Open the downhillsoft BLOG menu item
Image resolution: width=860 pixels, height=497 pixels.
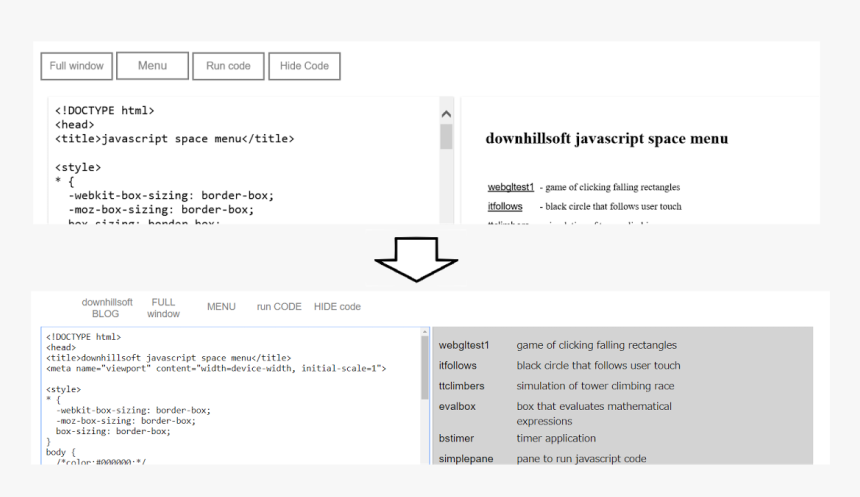[x=106, y=307]
